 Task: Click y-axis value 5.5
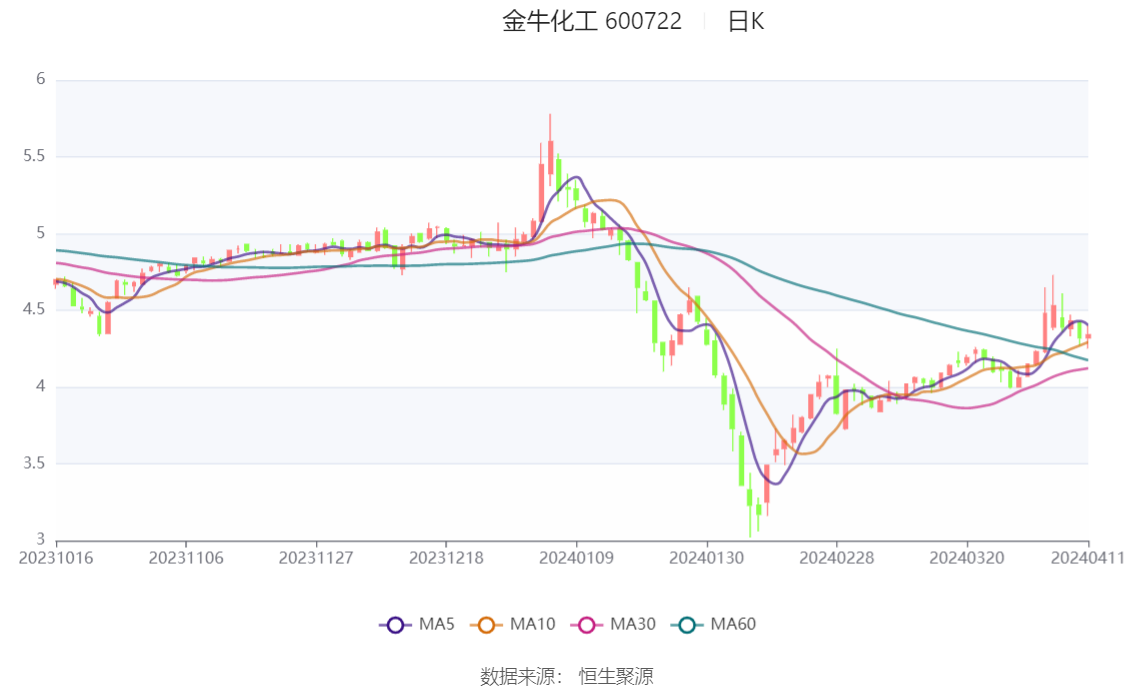(34, 156)
